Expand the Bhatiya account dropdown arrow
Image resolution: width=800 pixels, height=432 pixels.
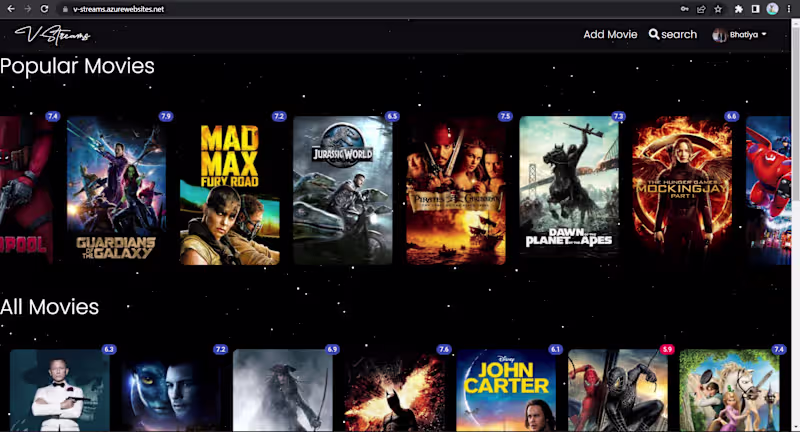click(x=764, y=35)
